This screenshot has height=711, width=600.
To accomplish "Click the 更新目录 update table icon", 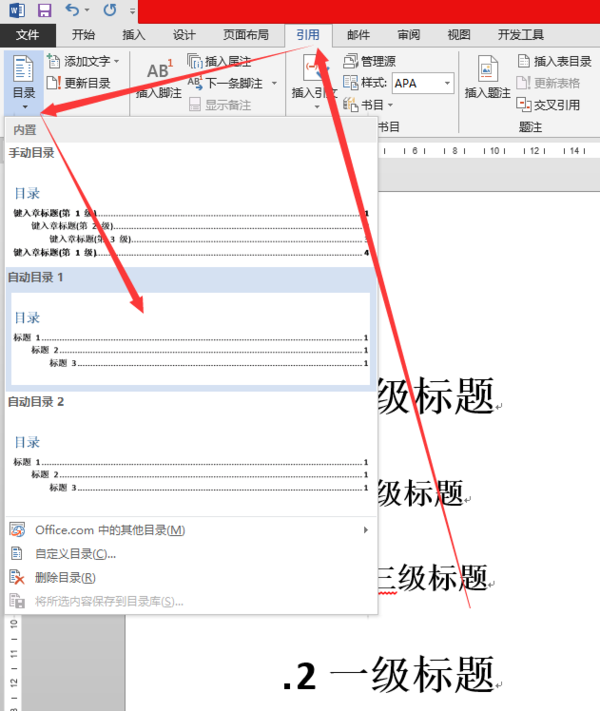I will click(x=53, y=83).
